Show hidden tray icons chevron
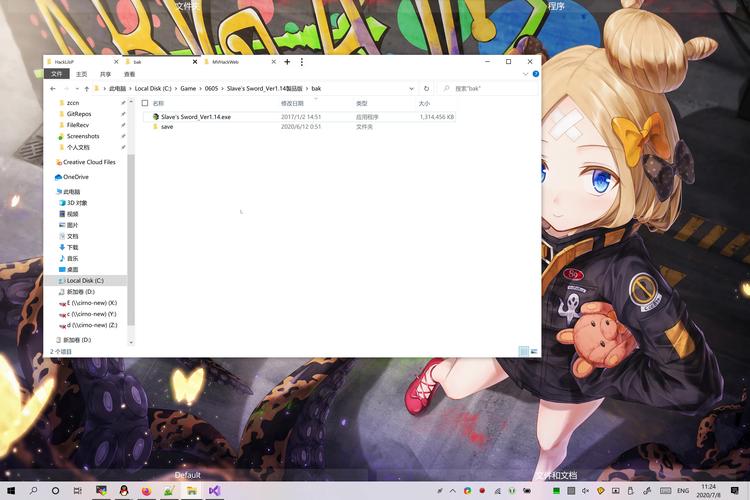Viewport: 750px width, 500px height. tap(452, 490)
